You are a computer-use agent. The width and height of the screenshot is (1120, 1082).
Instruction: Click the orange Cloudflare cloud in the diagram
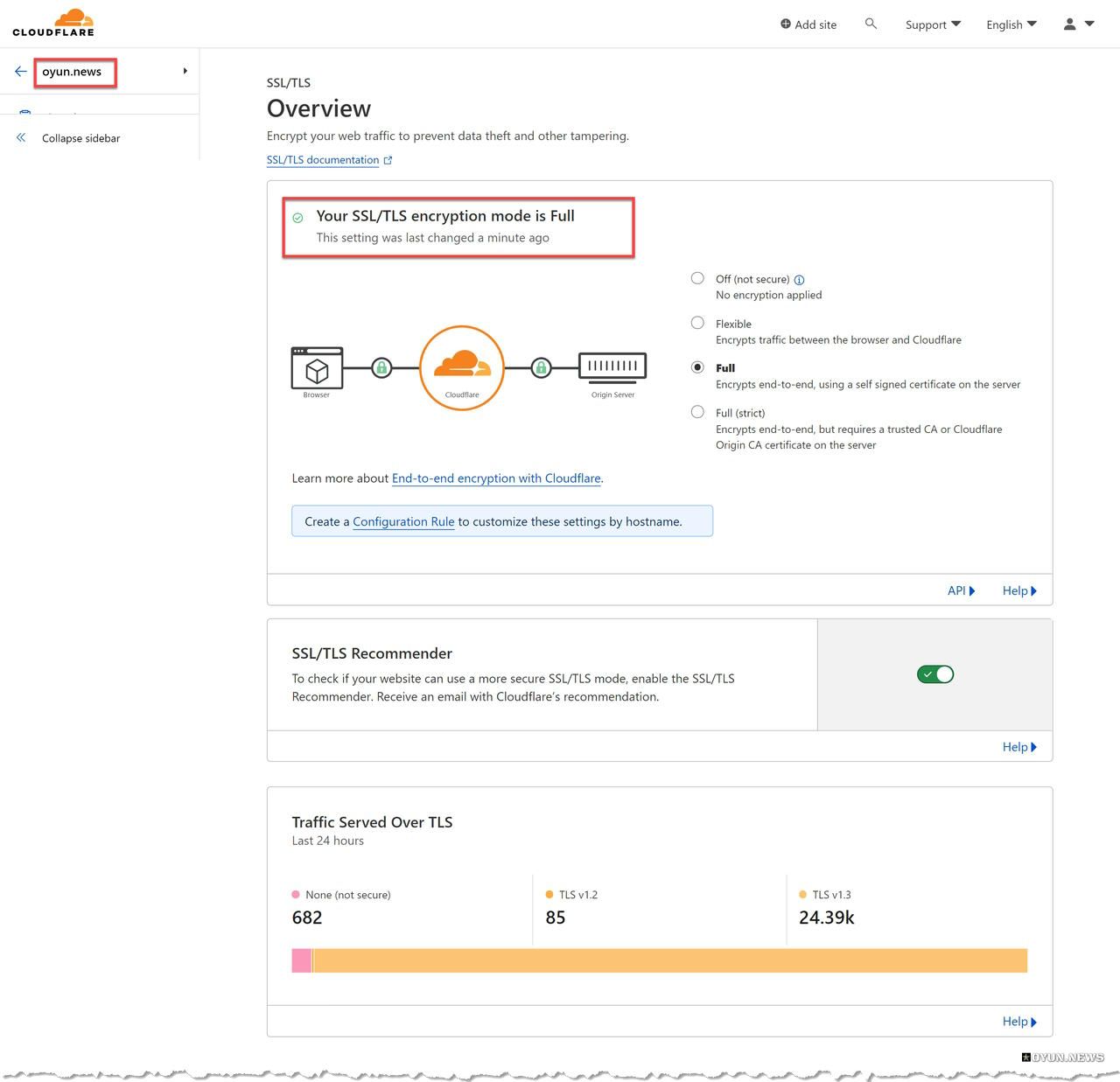[x=462, y=362]
